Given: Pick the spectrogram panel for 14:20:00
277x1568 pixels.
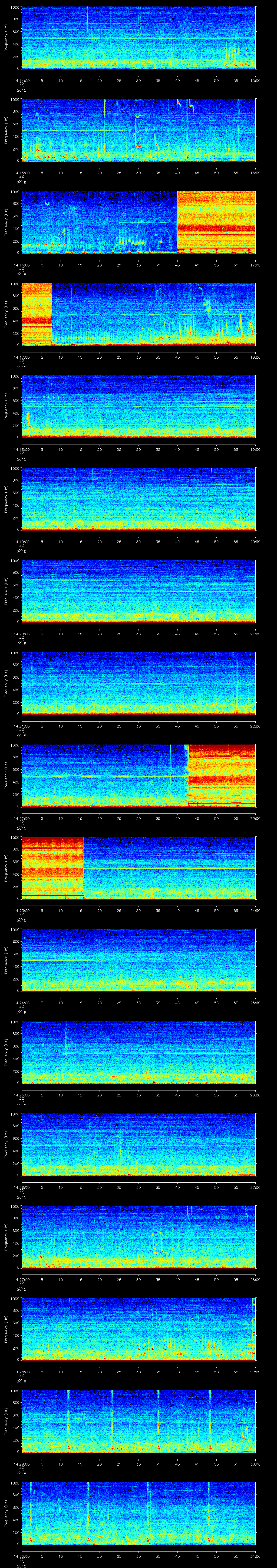Looking at the screenshot, I should (138, 591).
